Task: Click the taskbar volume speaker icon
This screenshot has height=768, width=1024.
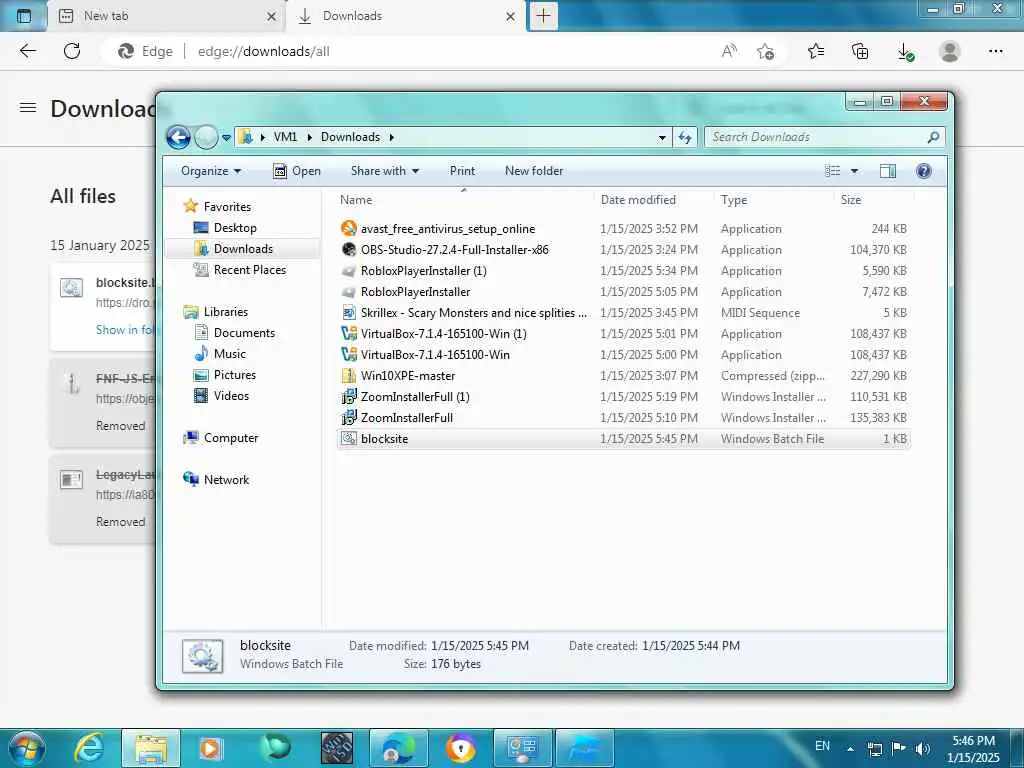Action: coord(923,748)
